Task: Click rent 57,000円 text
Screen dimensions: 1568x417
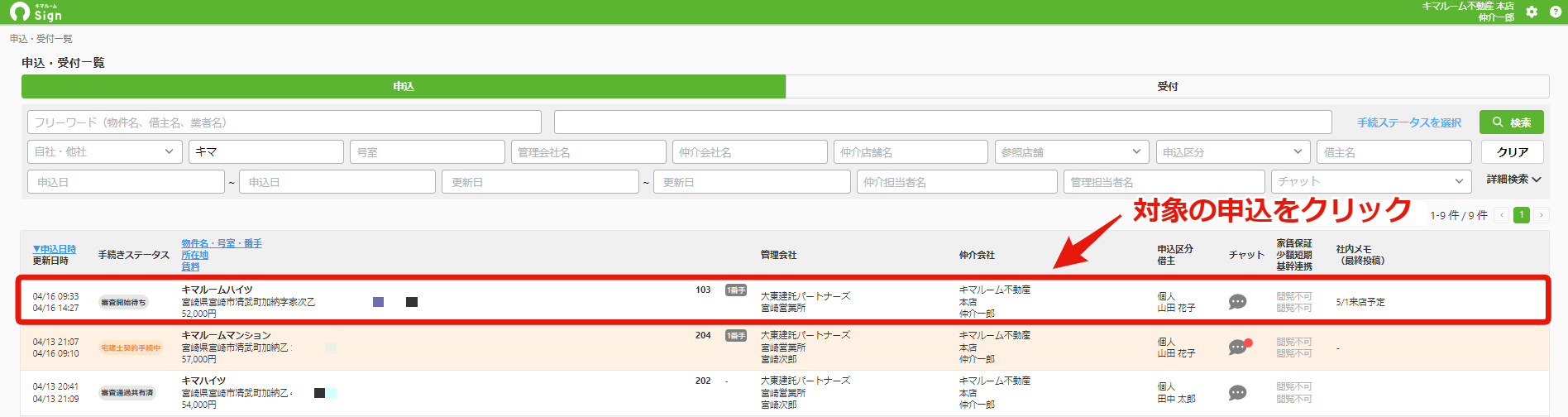Action: tap(199, 359)
